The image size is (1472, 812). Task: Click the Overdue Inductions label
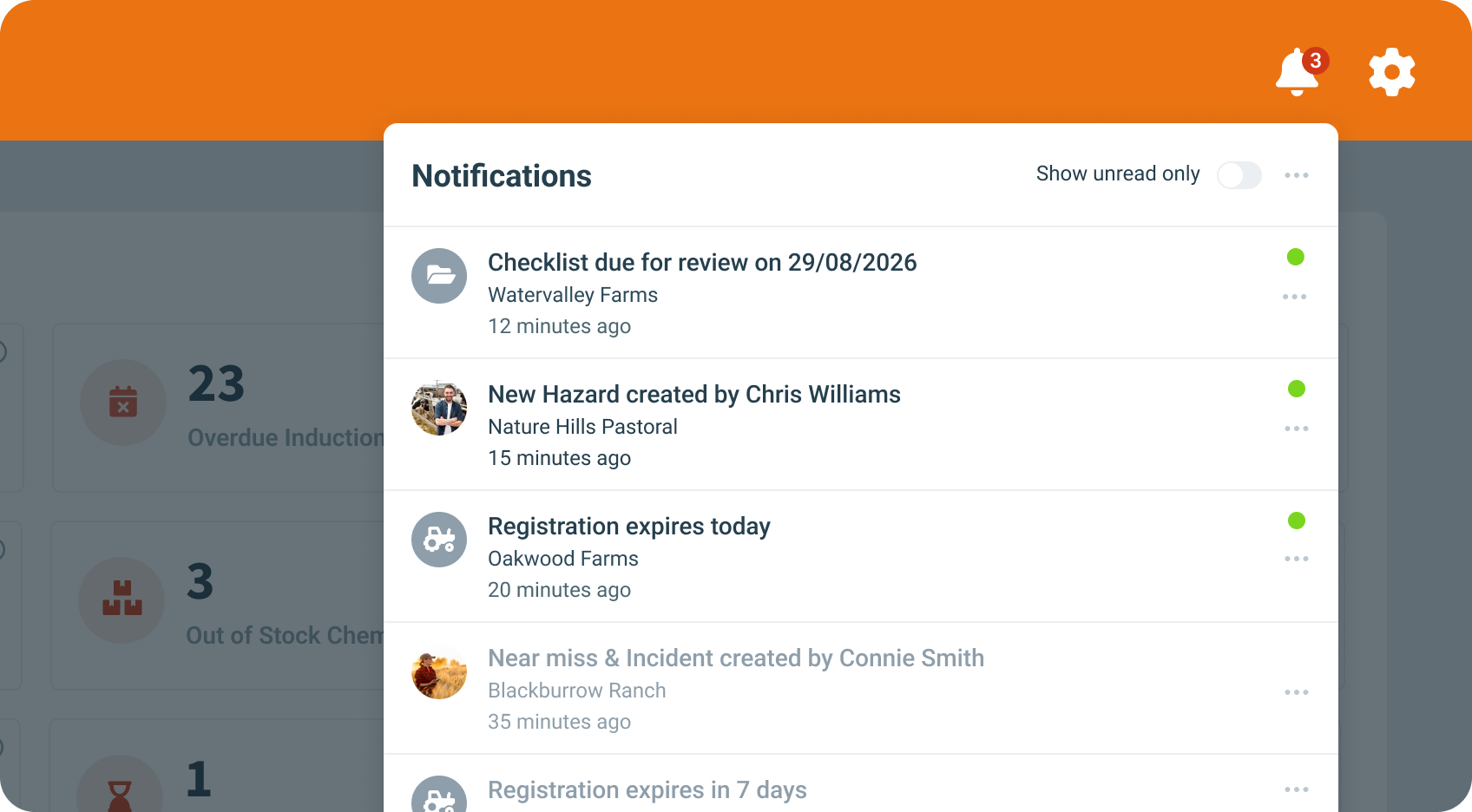[x=286, y=437]
